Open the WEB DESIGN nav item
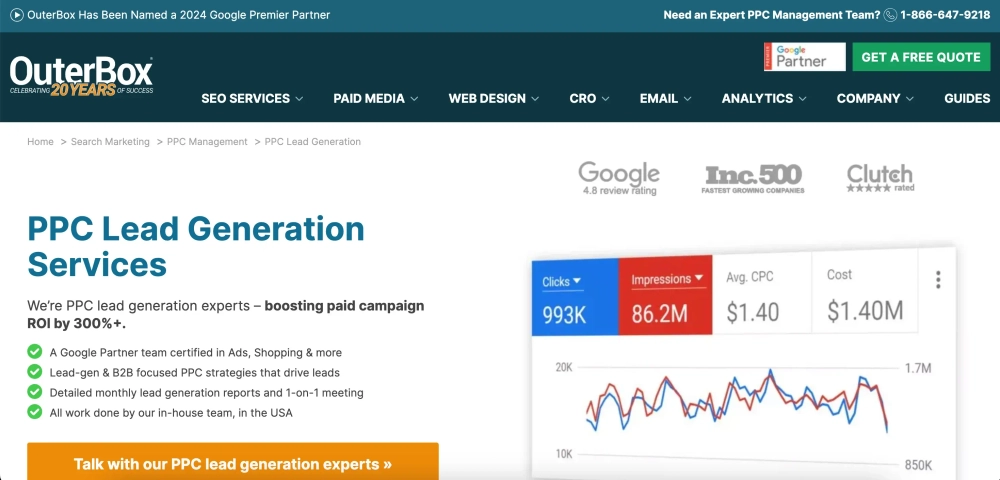The width and height of the screenshot is (1000, 480). click(487, 98)
